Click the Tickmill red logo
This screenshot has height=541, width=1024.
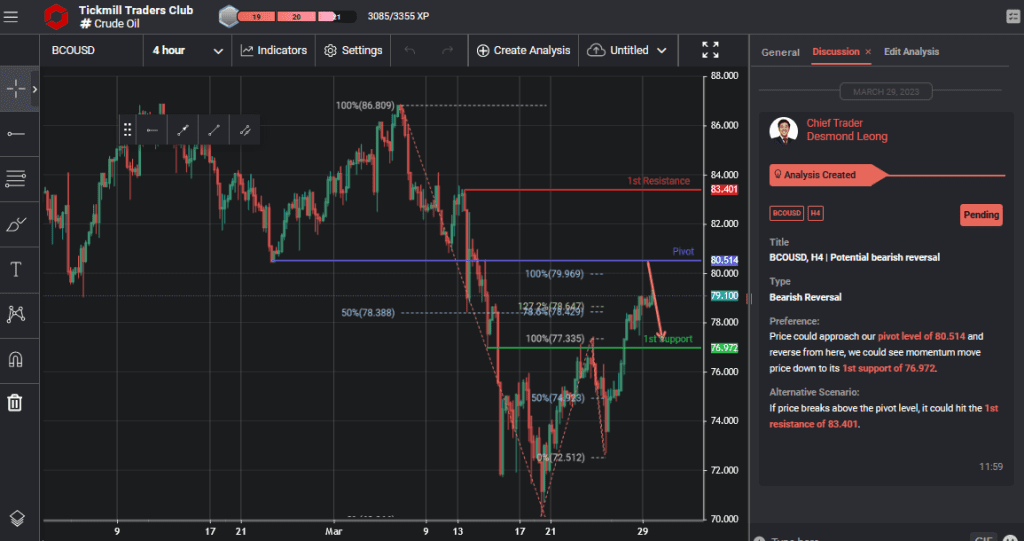[x=56, y=17]
